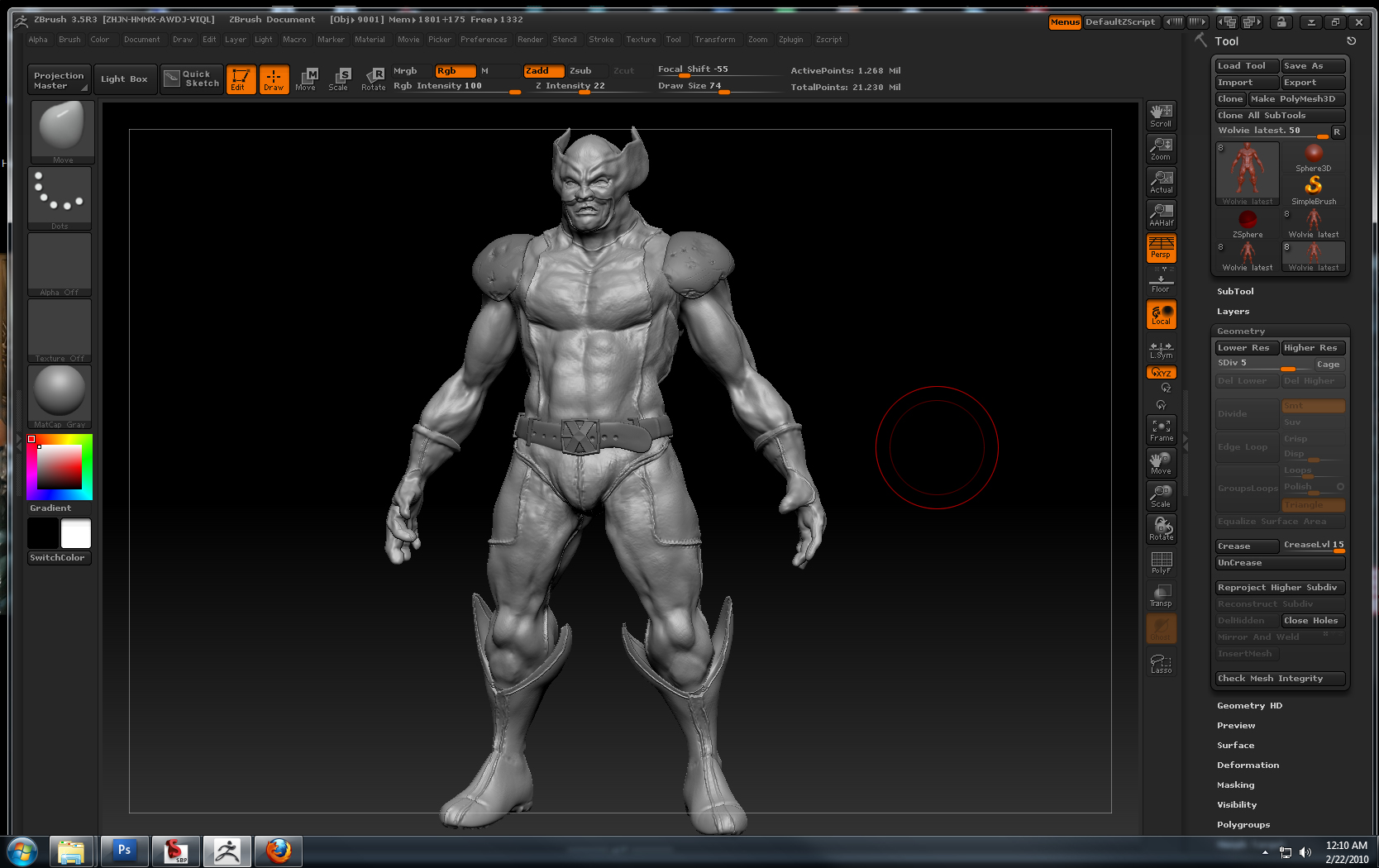Viewport: 1379px width, 868px height.
Task: Toggle PolyF polyframe display
Action: 1161,562
